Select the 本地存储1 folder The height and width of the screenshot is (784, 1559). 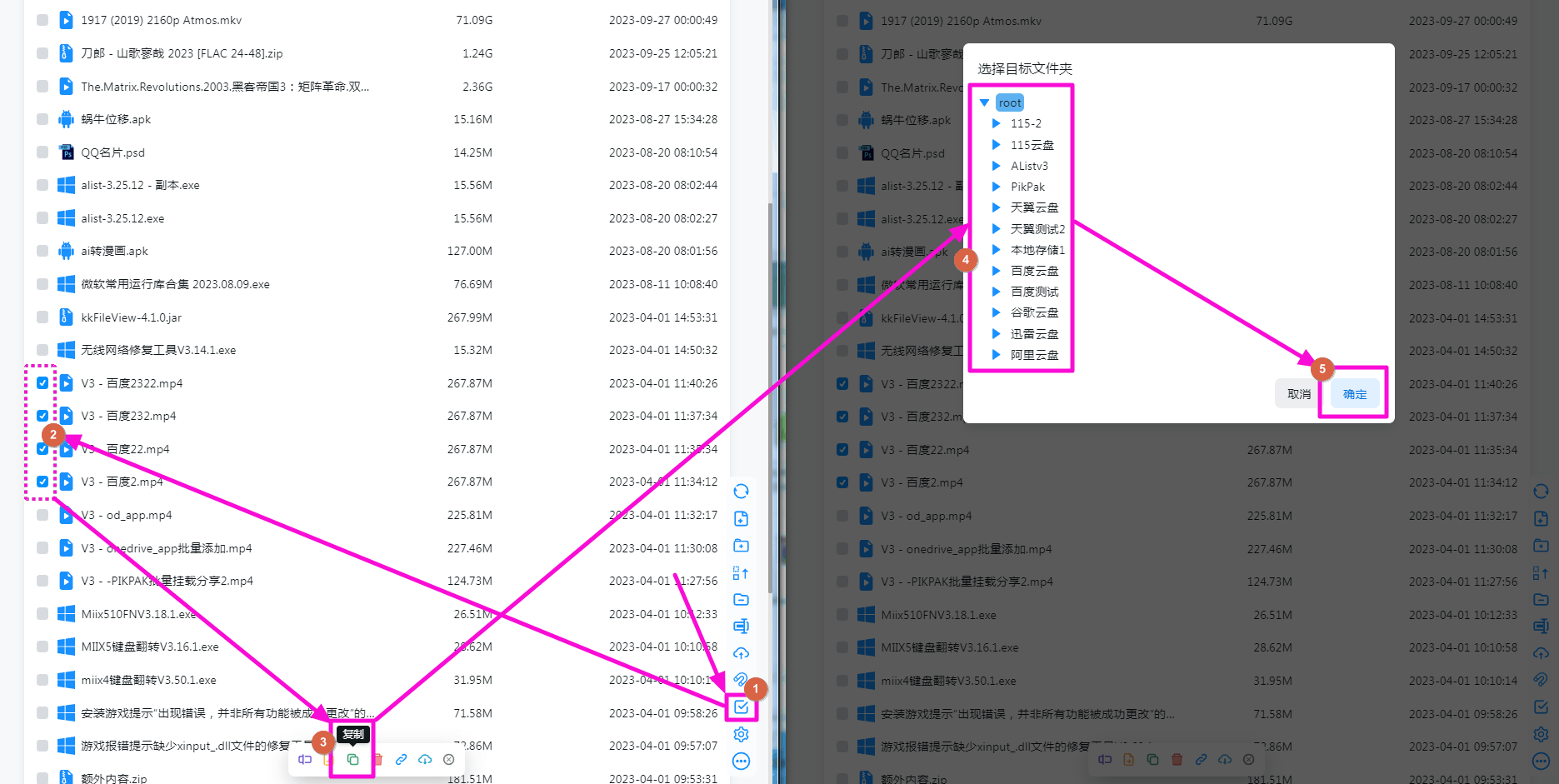click(x=1037, y=249)
